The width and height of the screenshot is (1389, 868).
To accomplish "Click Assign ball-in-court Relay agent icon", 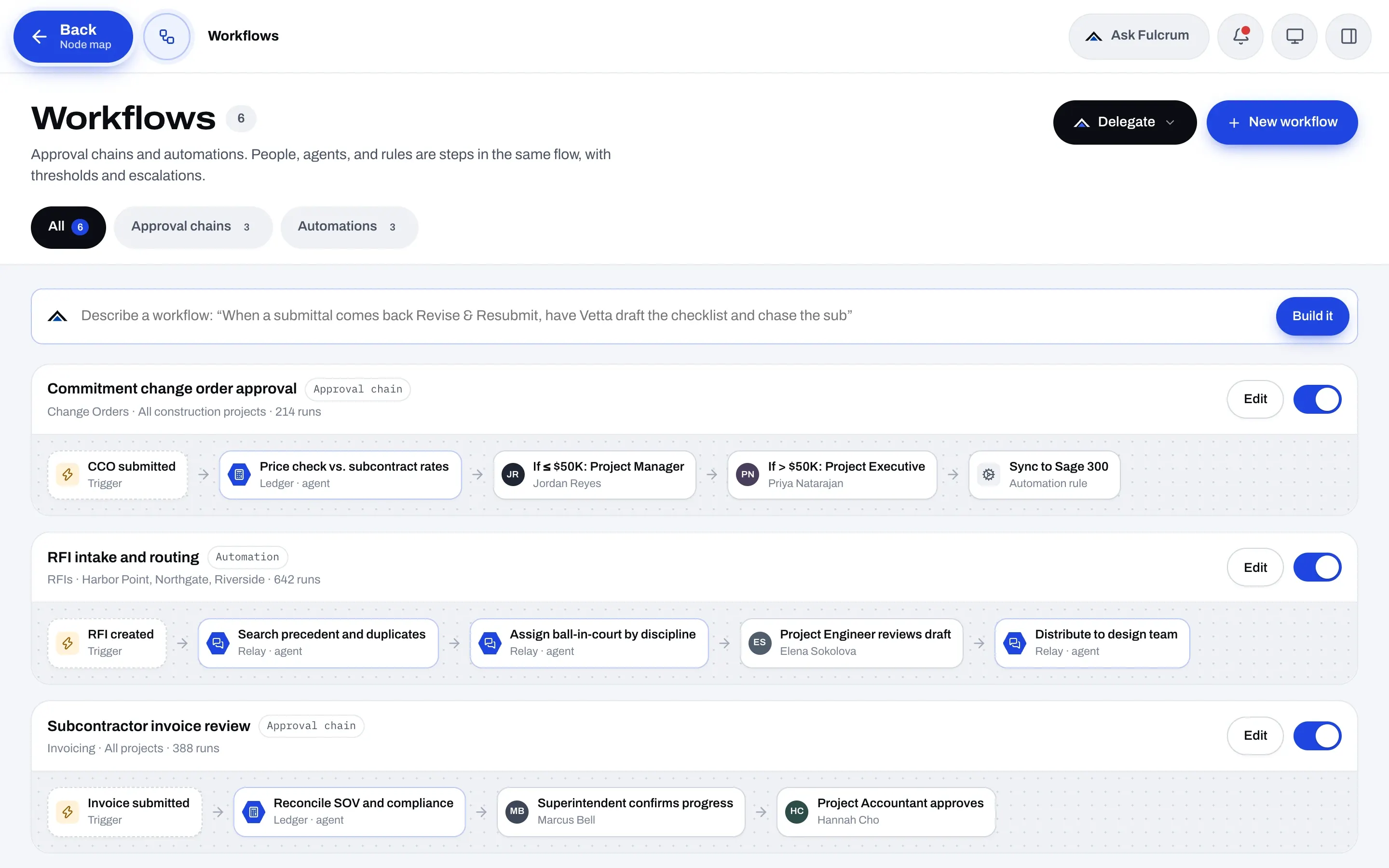I will point(490,643).
